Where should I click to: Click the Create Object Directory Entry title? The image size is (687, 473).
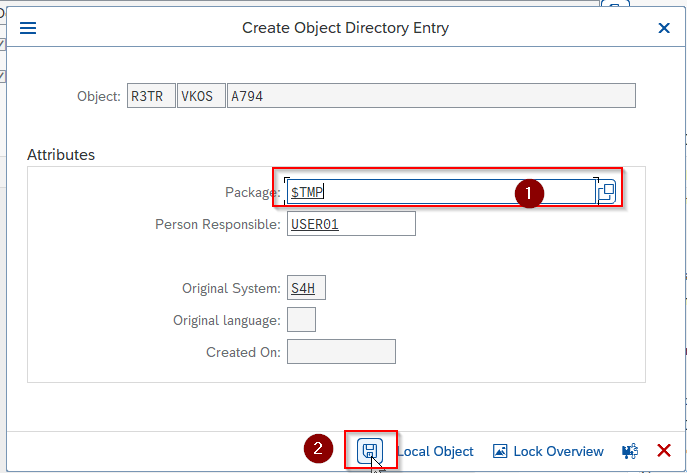click(345, 28)
